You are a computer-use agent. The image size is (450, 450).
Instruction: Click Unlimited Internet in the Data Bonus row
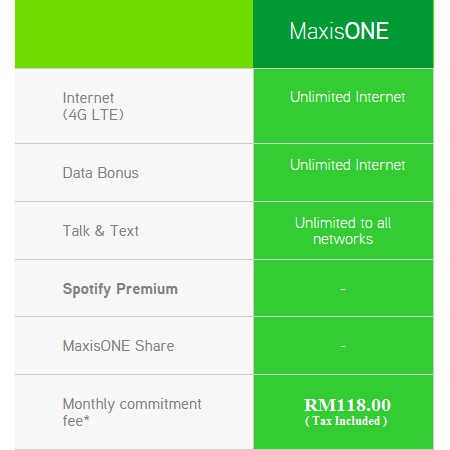click(347, 165)
